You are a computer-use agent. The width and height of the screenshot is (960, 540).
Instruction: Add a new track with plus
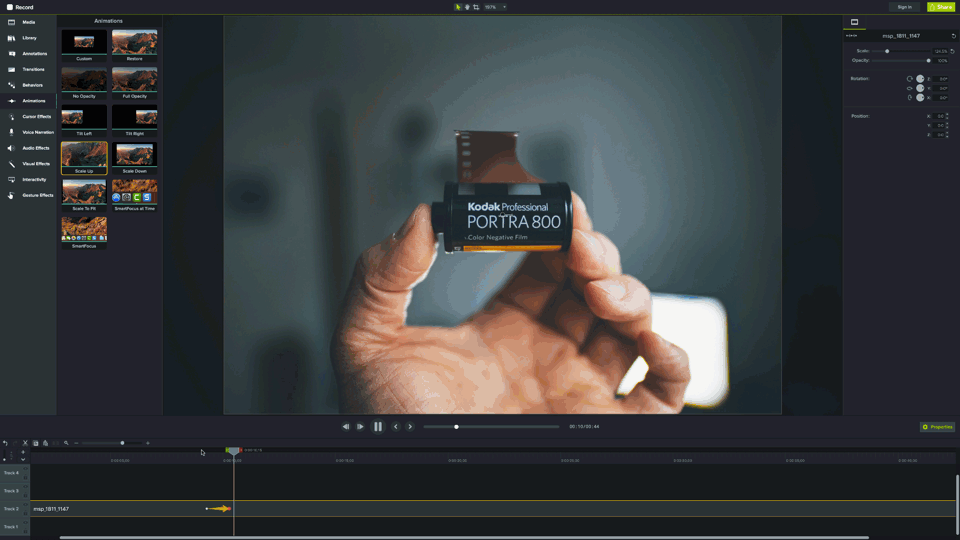(23, 452)
